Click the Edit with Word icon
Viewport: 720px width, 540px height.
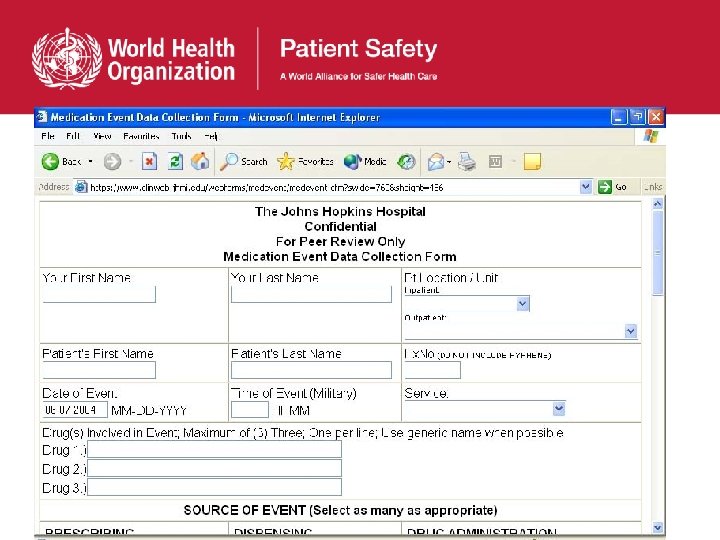pos(495,162)
